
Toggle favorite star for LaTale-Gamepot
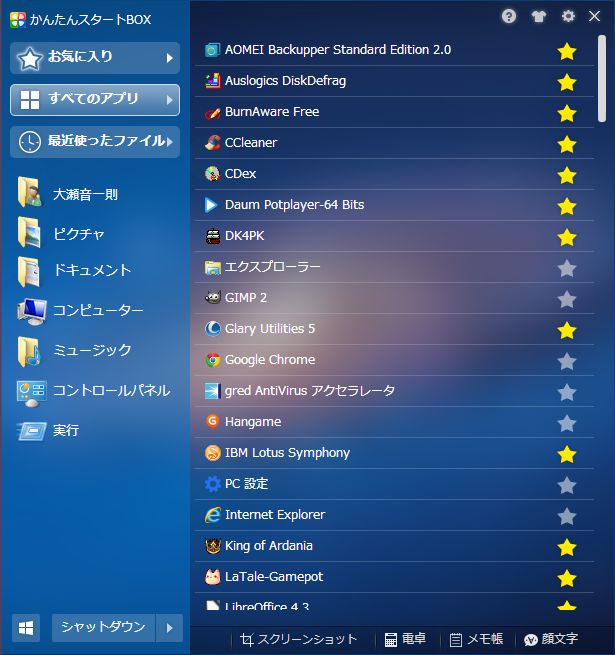click(567, 578)
